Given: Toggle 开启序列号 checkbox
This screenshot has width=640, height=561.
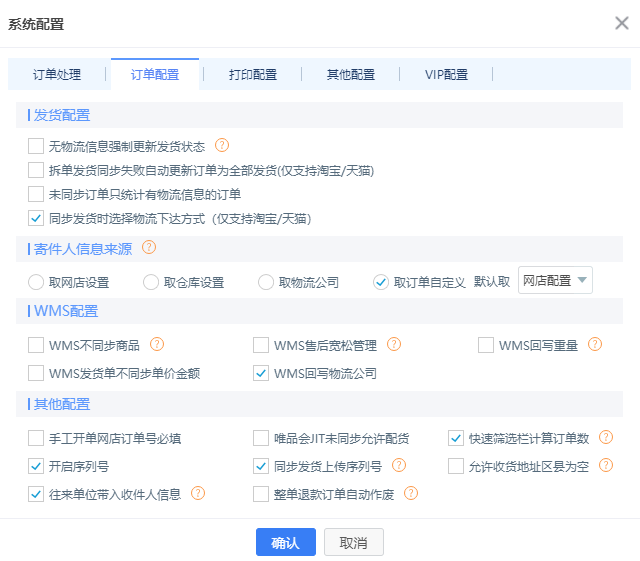Looking at the screenshot, I should pos(36,466).
